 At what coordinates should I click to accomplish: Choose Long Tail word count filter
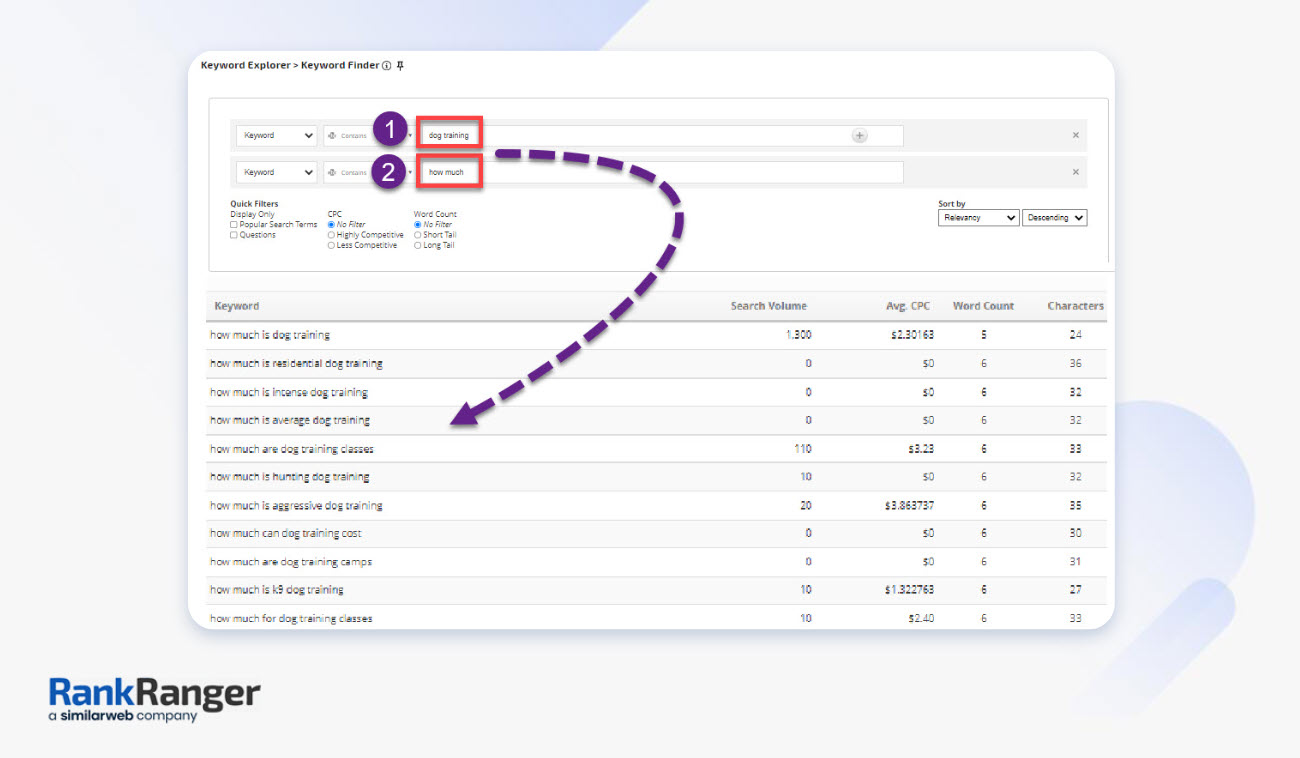click(x=418, y=245)
